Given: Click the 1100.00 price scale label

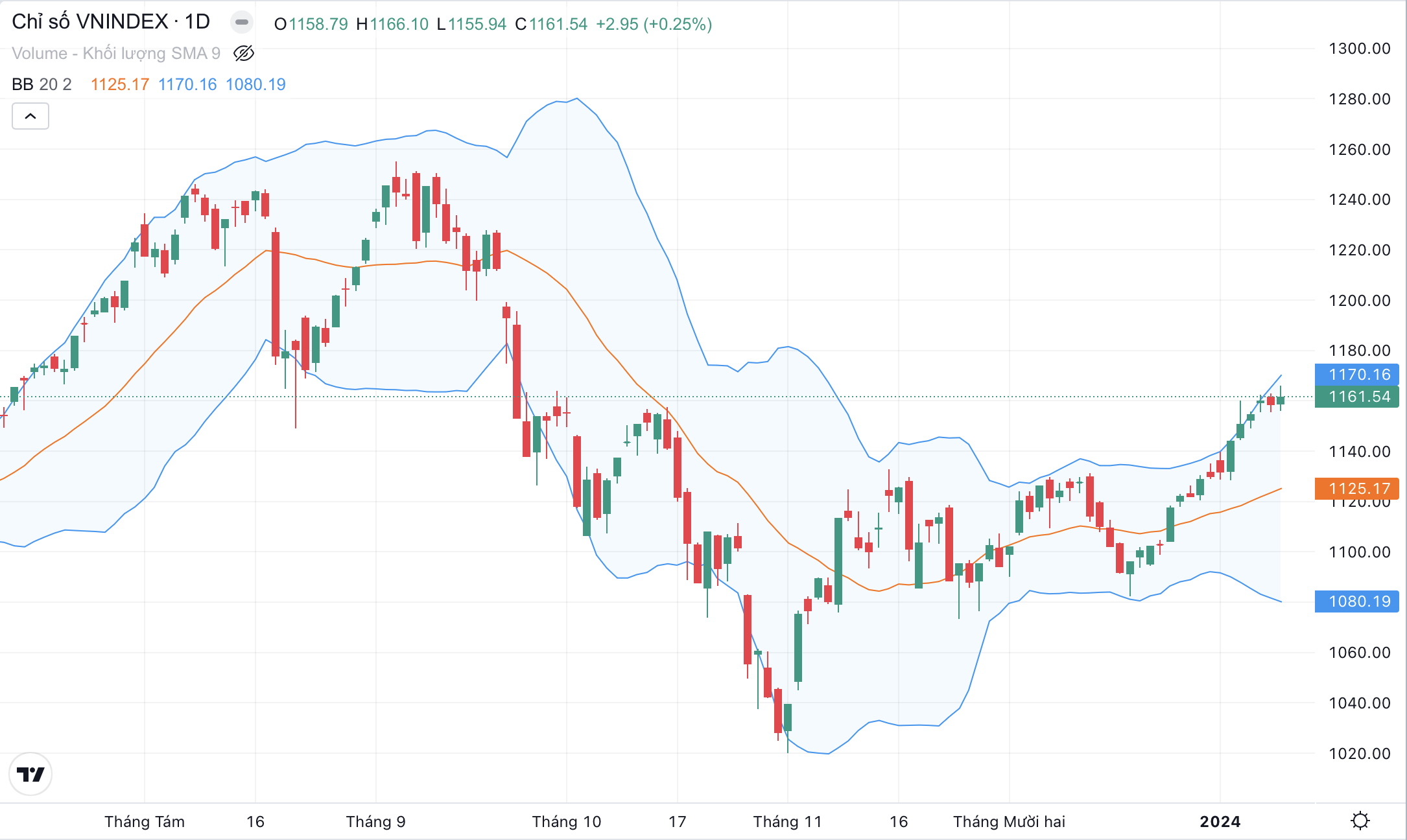Looking at the screenshot, I should point(1360,552).
